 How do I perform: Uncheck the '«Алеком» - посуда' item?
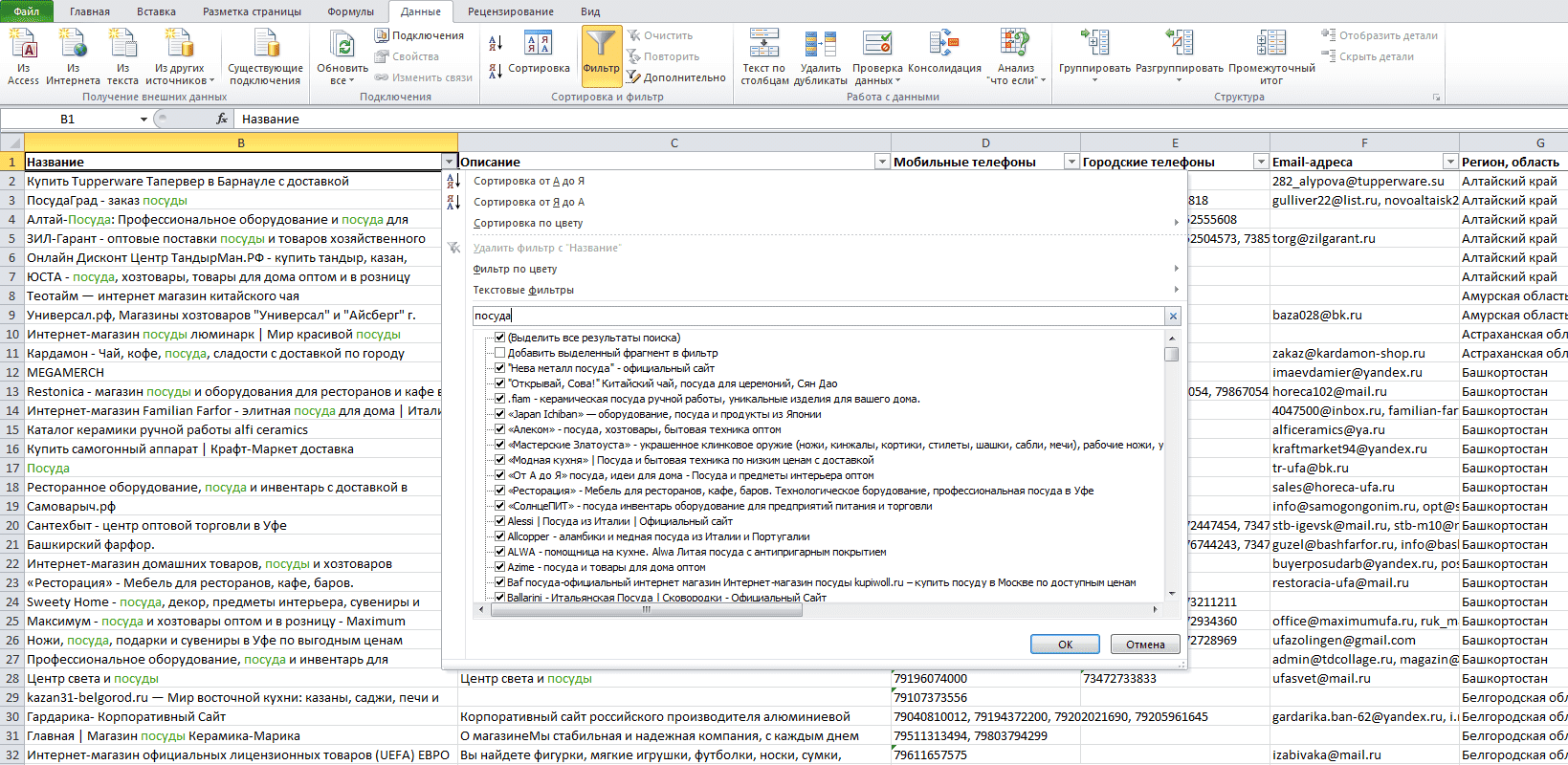(499, 429)
